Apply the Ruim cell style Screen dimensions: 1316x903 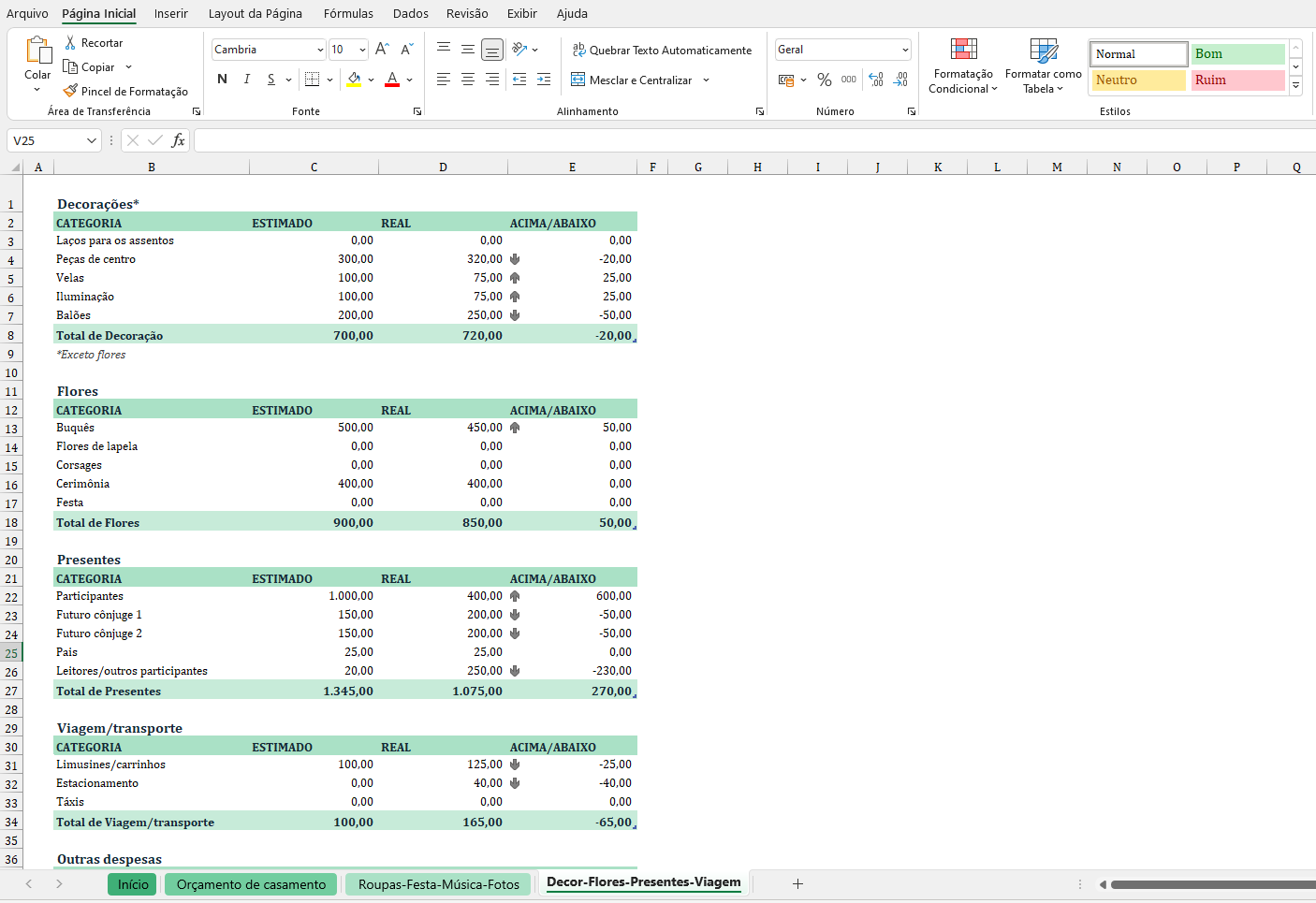(1237, 80)
